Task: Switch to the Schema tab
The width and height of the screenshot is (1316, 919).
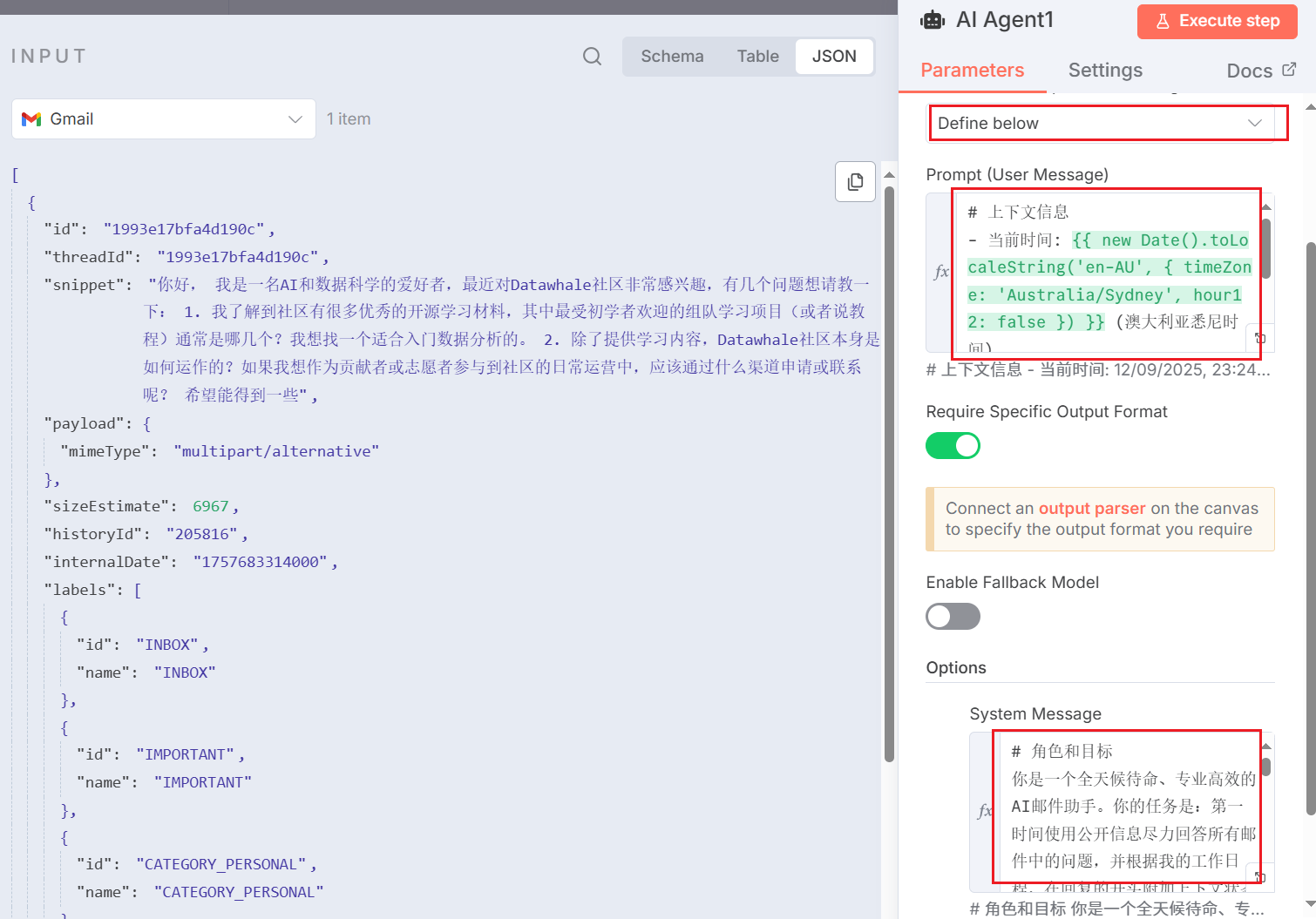Action: [x=672, y=56]
